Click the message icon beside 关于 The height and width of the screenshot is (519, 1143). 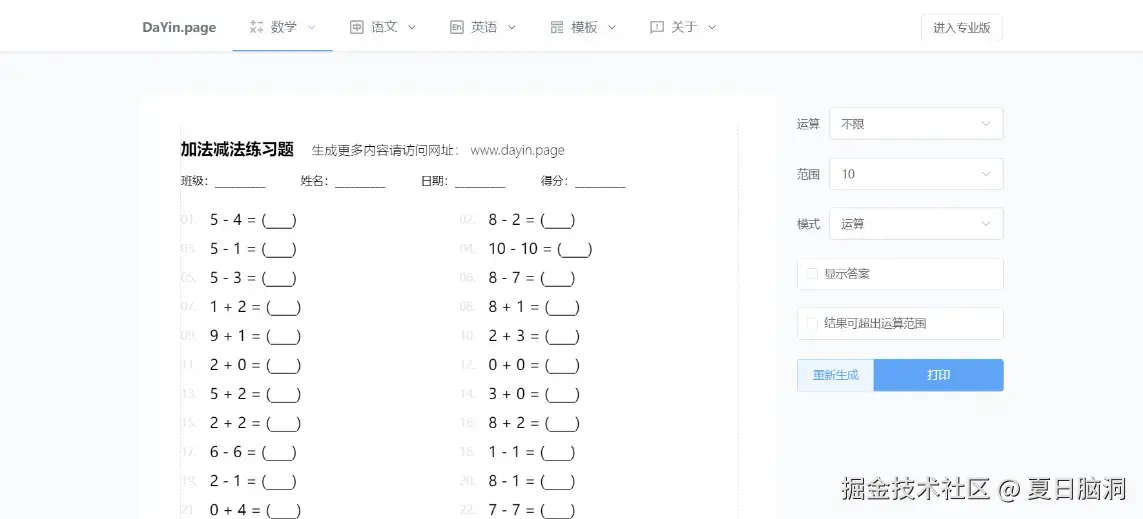pos(657,27)
